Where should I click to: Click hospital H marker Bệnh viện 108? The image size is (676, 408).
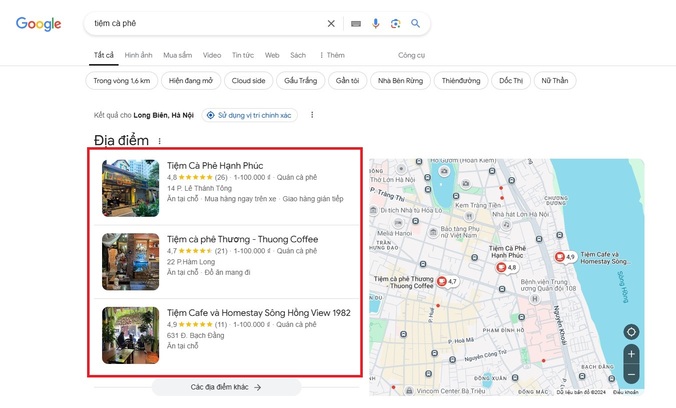coord(535,299)
